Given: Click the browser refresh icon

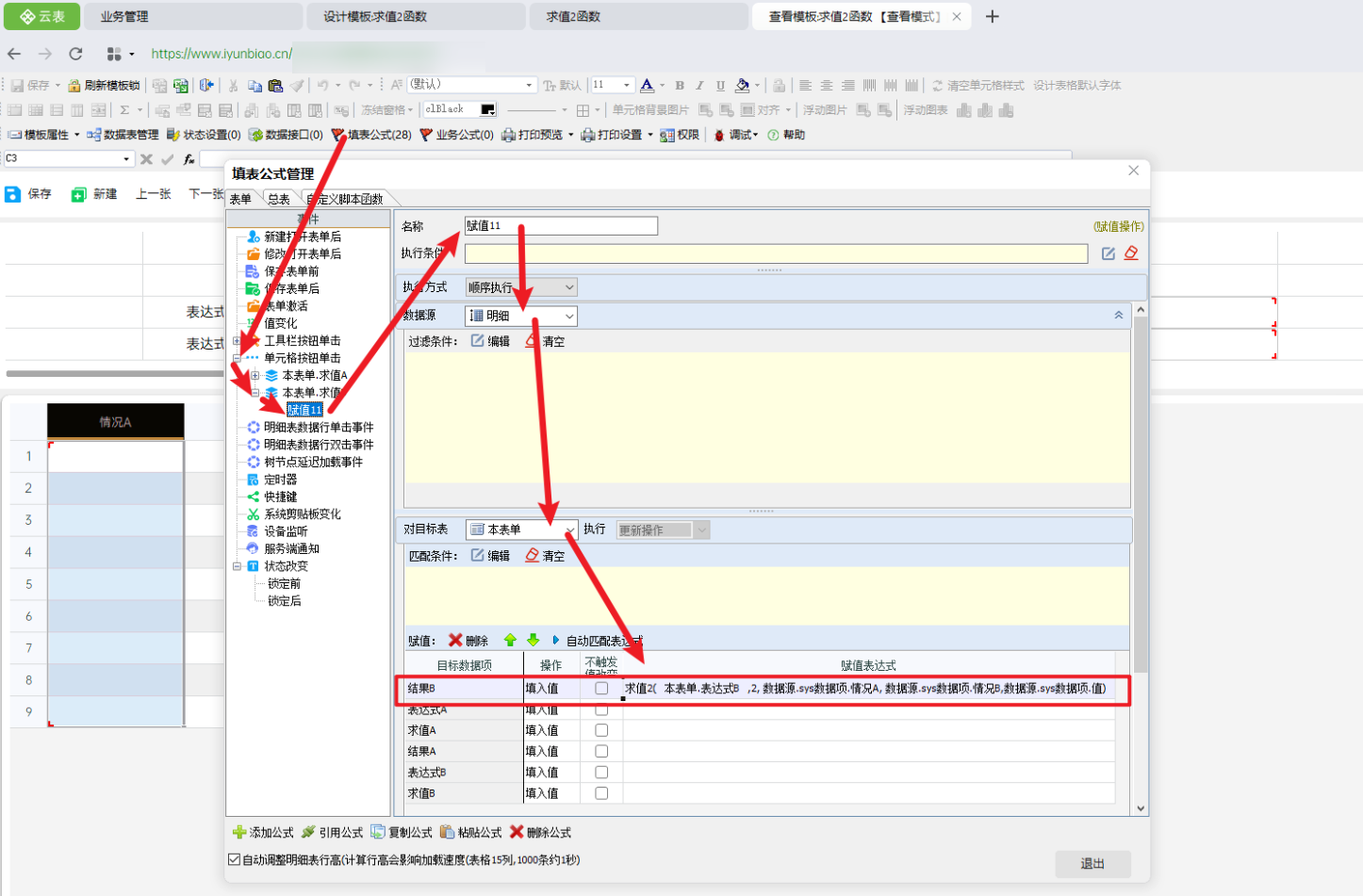Looking at the screenshot, I should tap(75, 54).
